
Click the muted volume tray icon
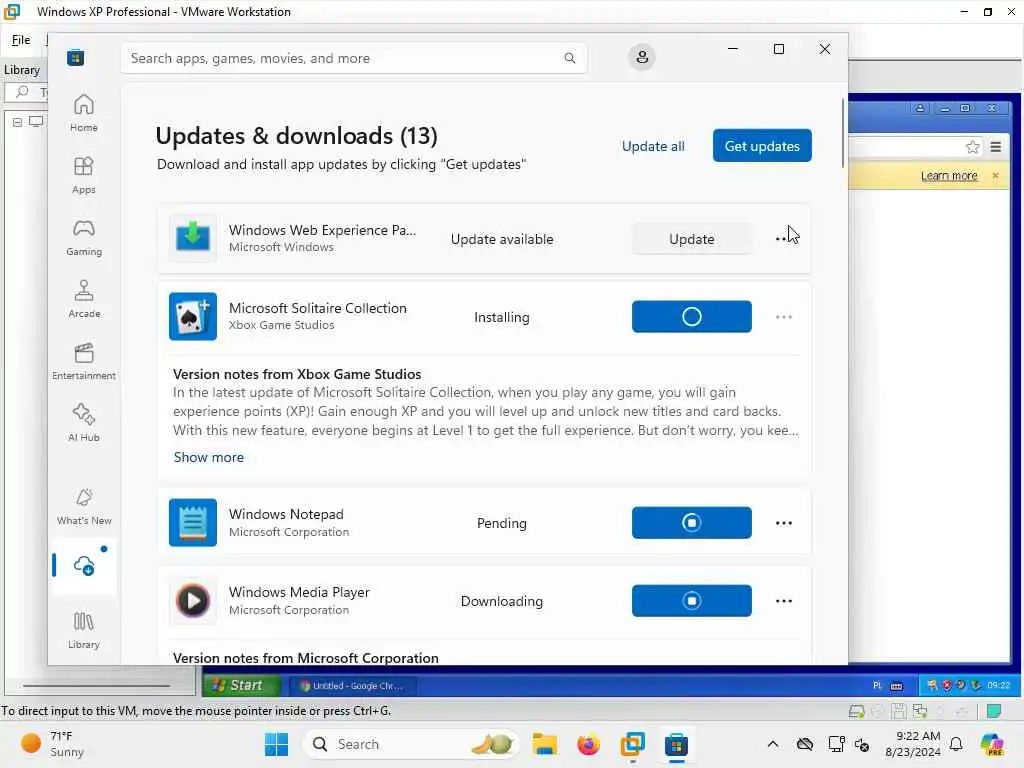pos(862,744)
